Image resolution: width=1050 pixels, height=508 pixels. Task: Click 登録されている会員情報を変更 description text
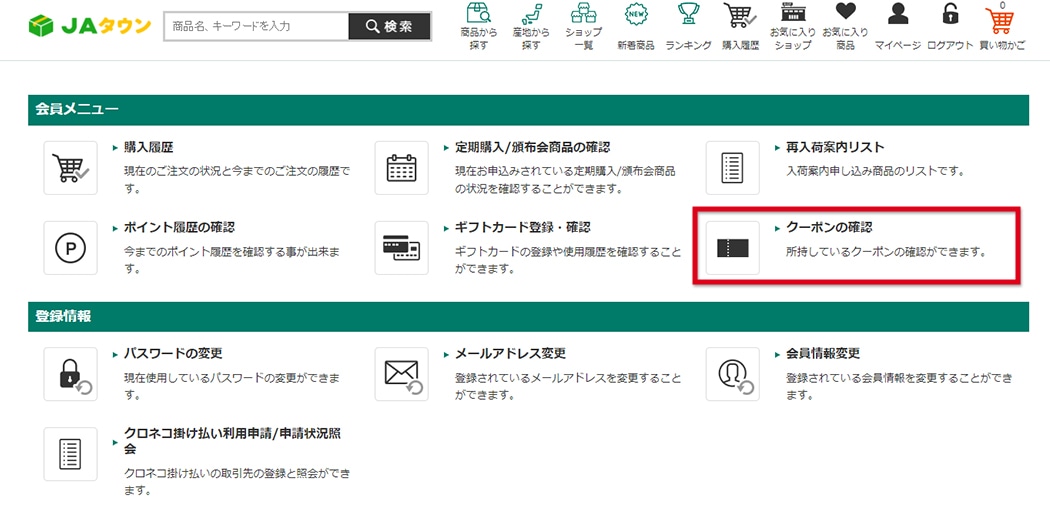click(899, 386)
